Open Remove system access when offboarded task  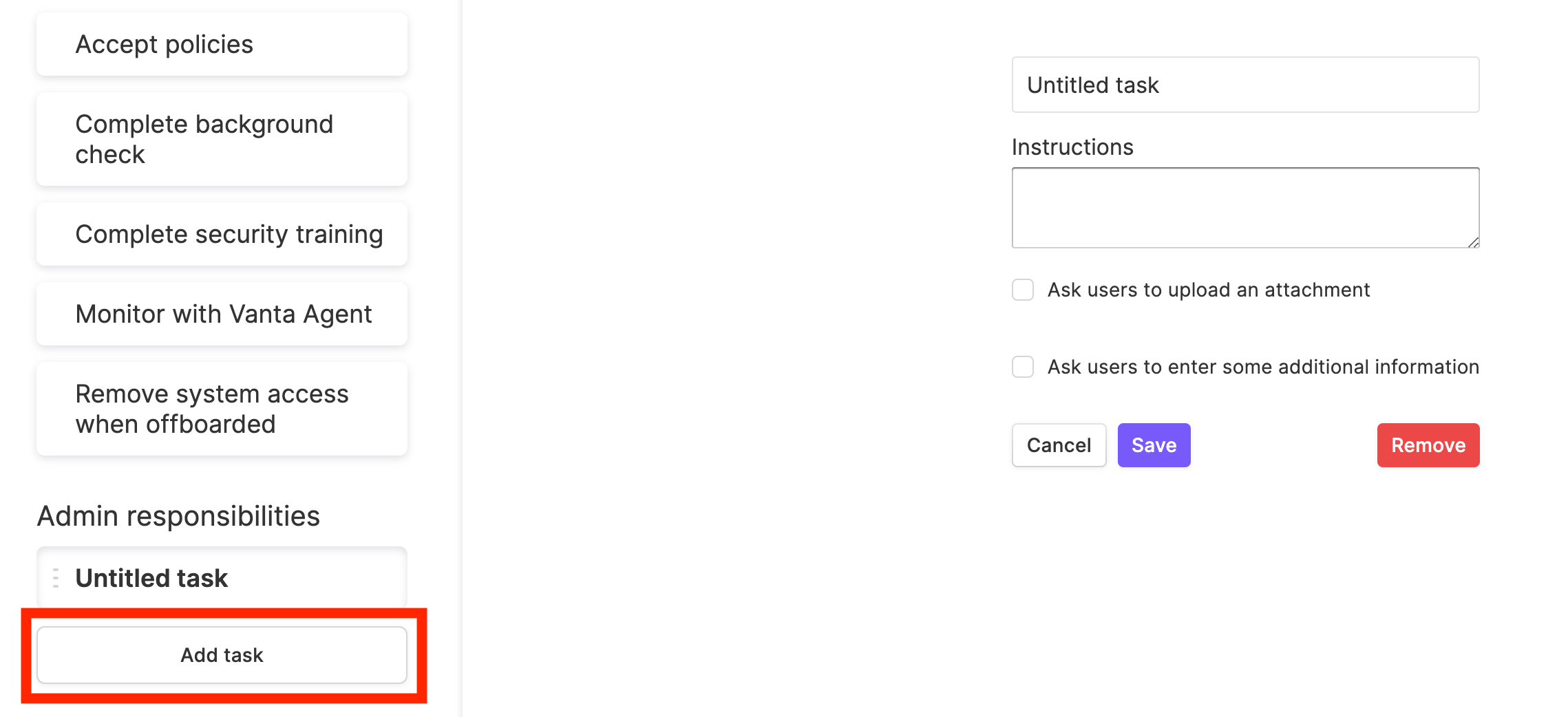(222, 409)
